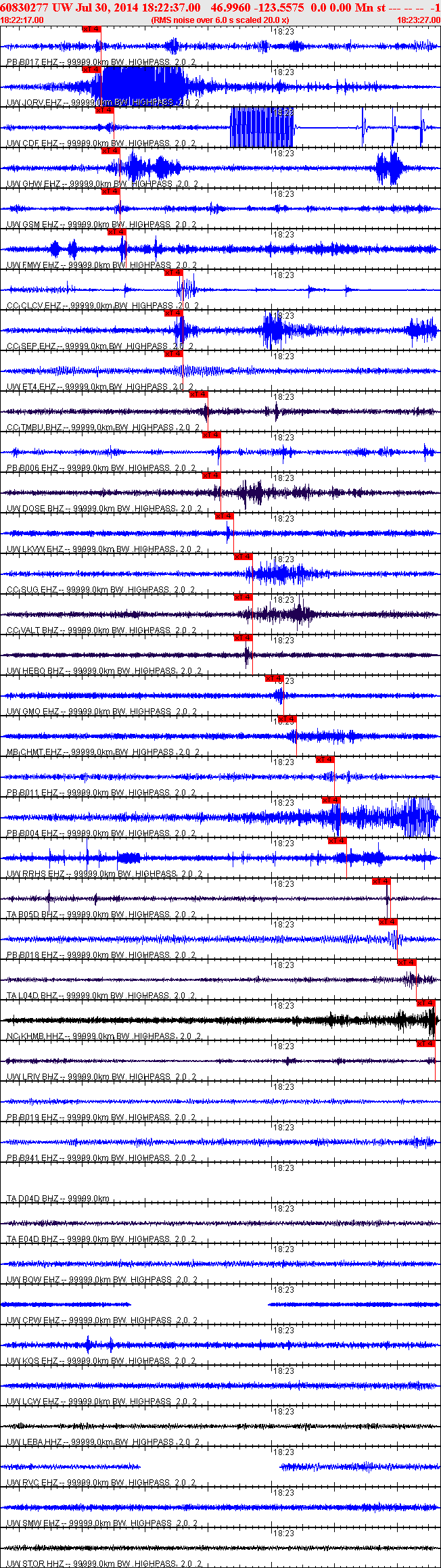The image size is (441, 1568).
Task: Select the UW JORV EHZ station label
Action: pyautogui.click(x=34, y=102)
